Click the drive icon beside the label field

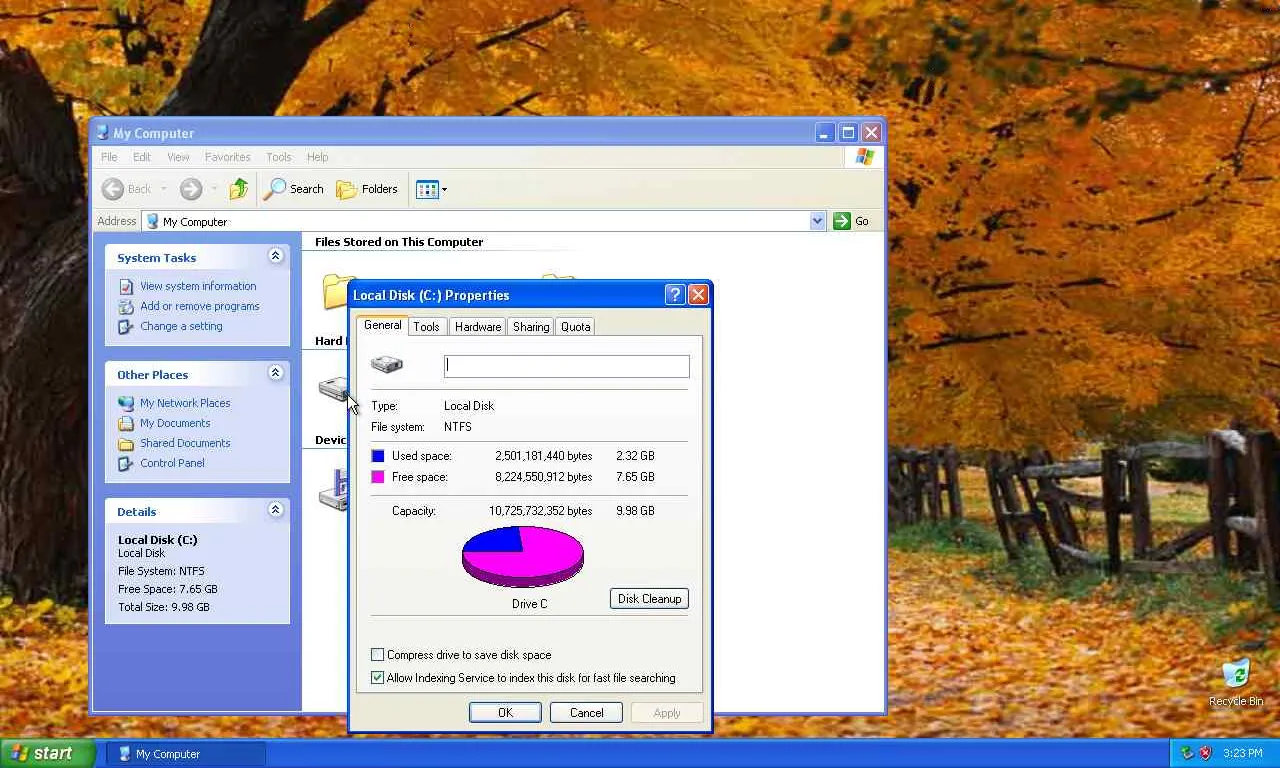(x=387, y=365)
